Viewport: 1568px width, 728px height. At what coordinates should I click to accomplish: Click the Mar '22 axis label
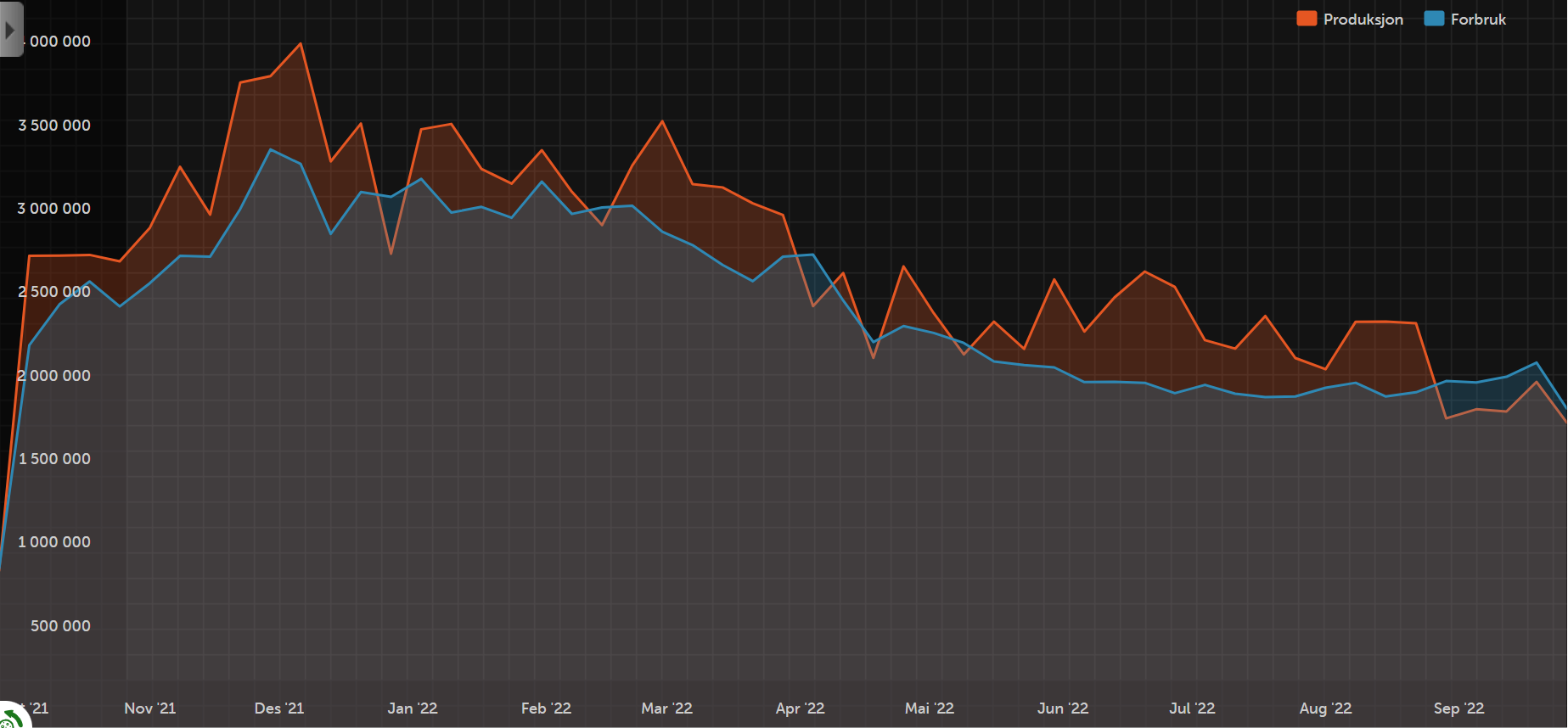(x=666, y=708)
